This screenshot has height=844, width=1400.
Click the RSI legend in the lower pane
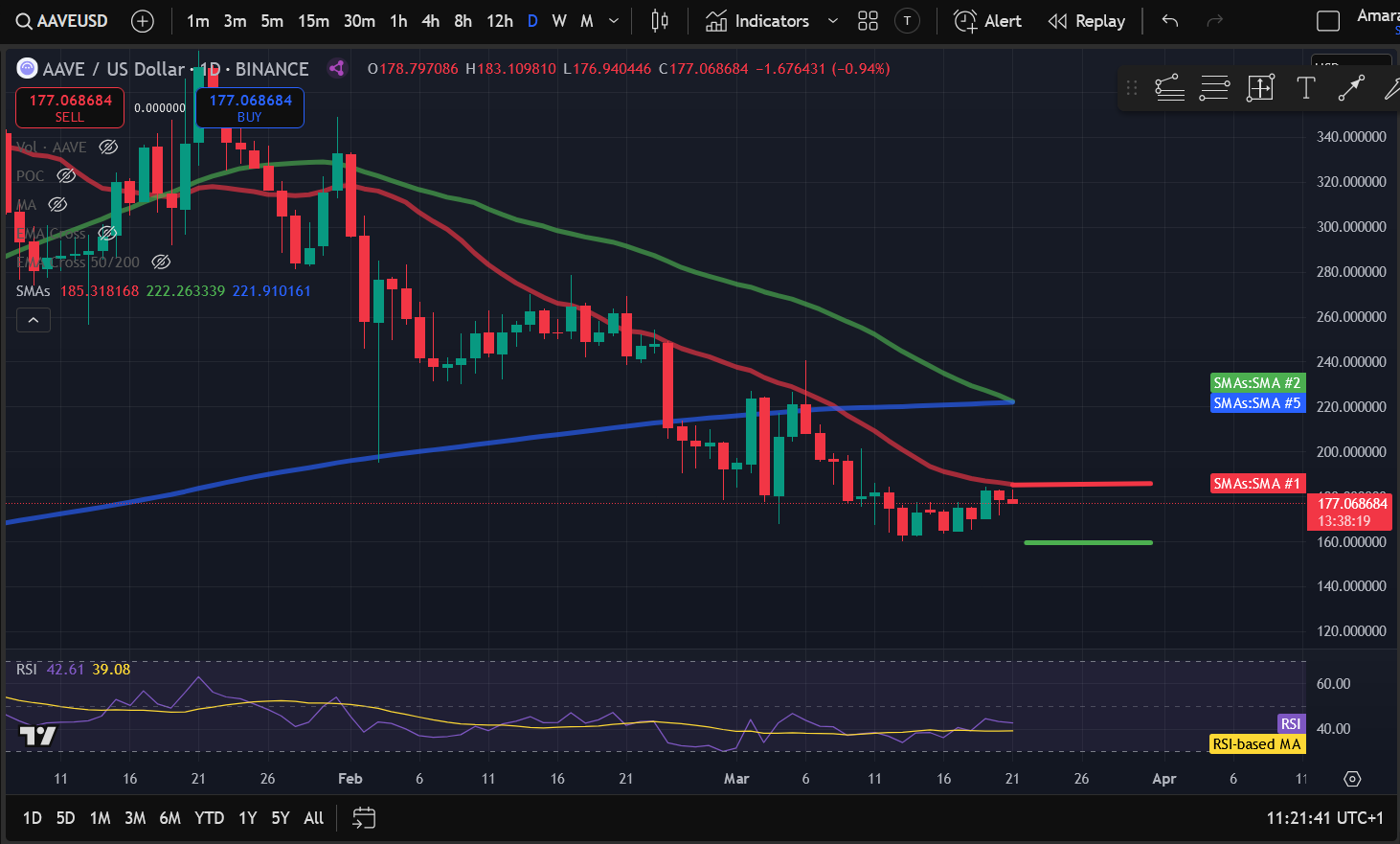click(x=27, y=669)
